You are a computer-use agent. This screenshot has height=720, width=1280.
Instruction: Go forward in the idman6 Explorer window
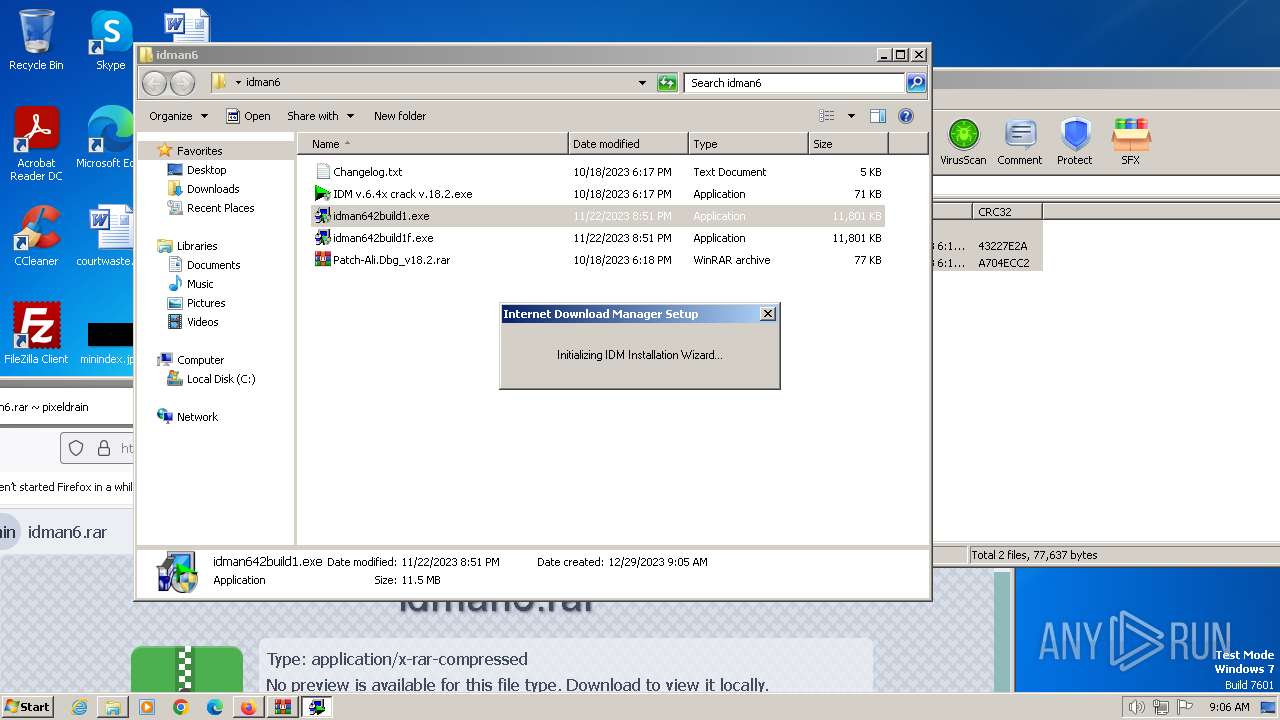[182, 83]
